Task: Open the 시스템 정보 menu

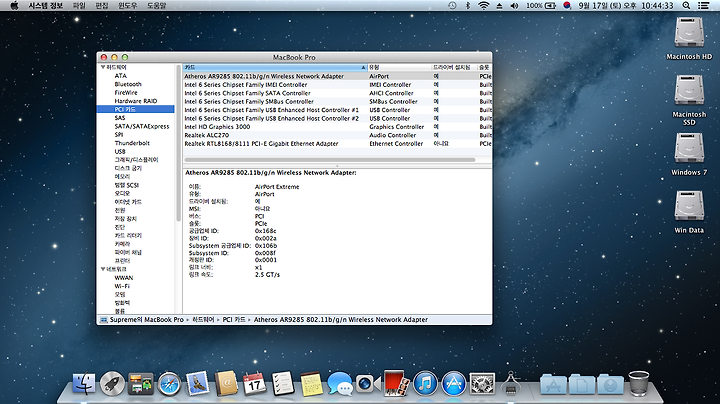Action: tap(45, 6)
